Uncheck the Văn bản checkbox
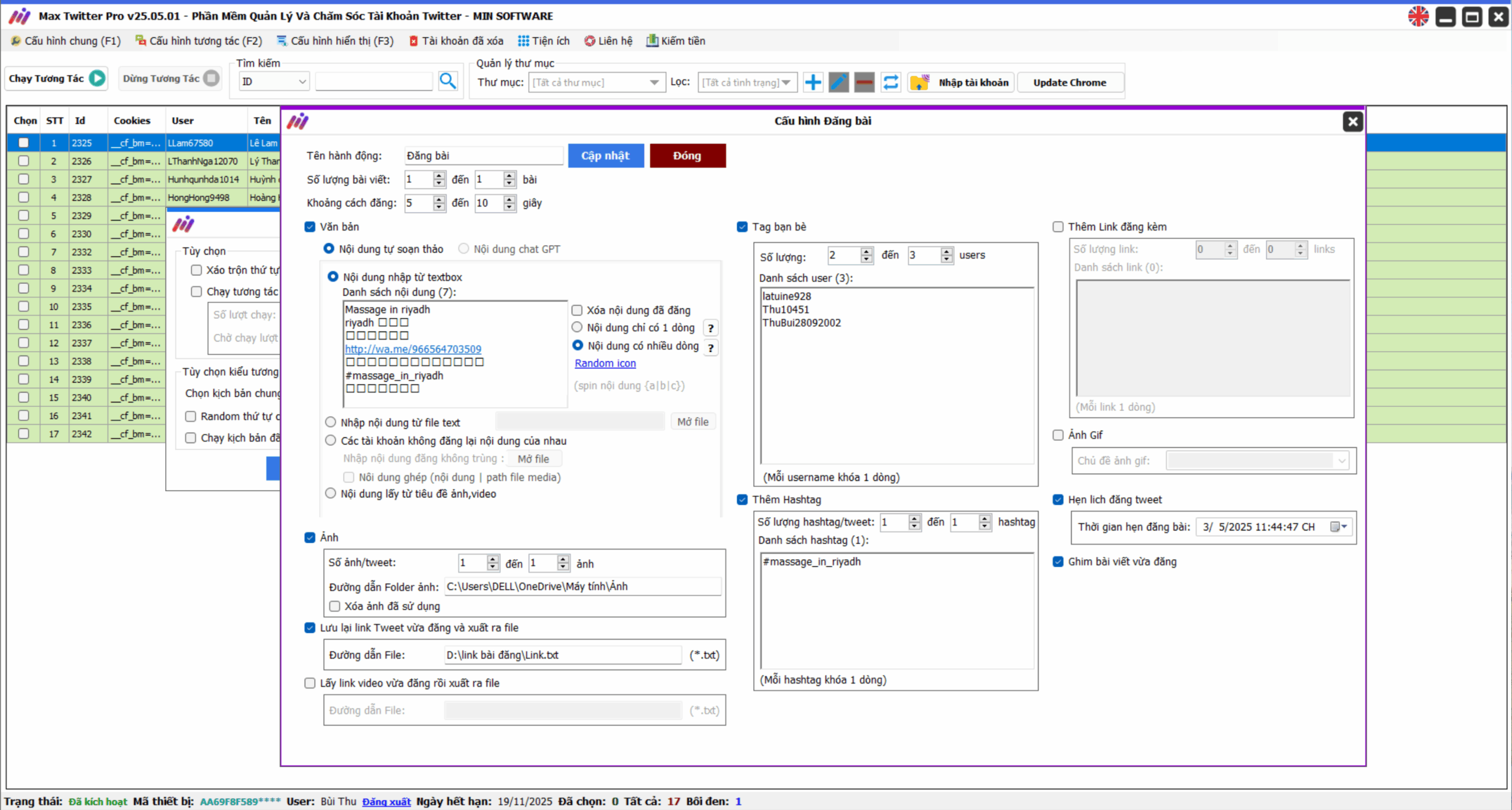Screen dimensions: 1512x810 (310, 227)
